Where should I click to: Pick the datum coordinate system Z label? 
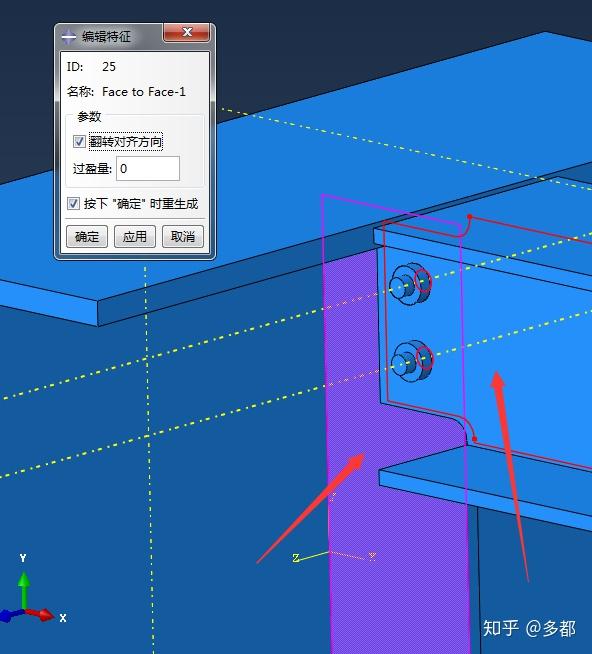pos(296,558)
